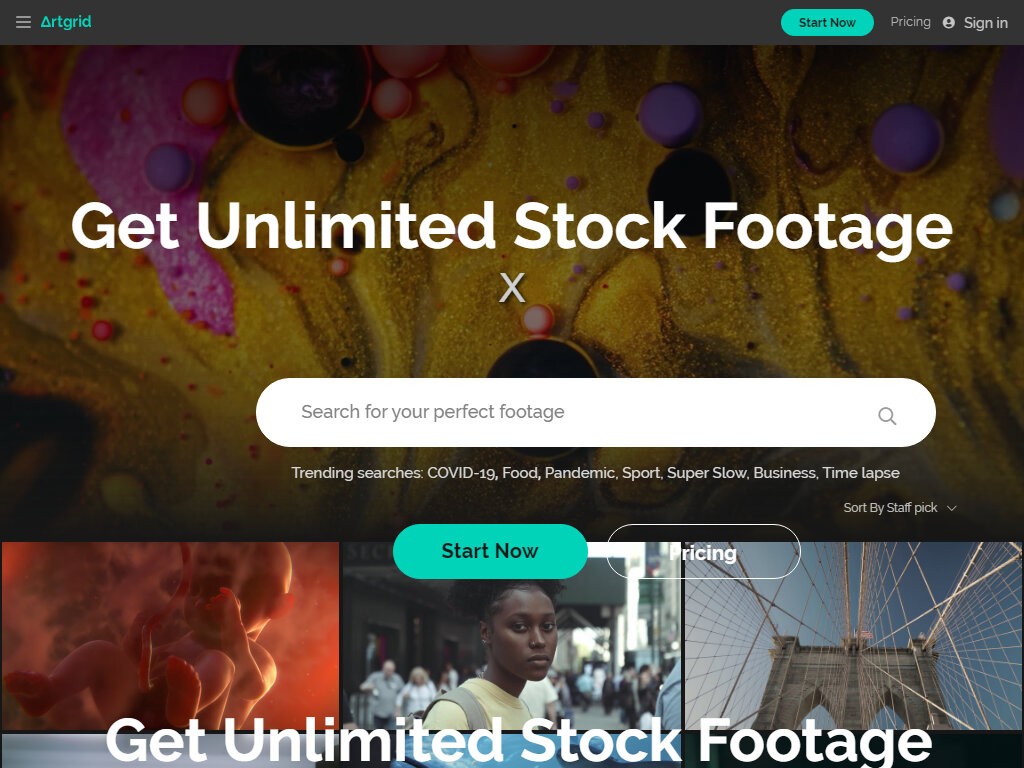This screenshot has height=768, width=1024.
Task: Focus the Search for your perfect footage field
Action: (x=596, y=413)
